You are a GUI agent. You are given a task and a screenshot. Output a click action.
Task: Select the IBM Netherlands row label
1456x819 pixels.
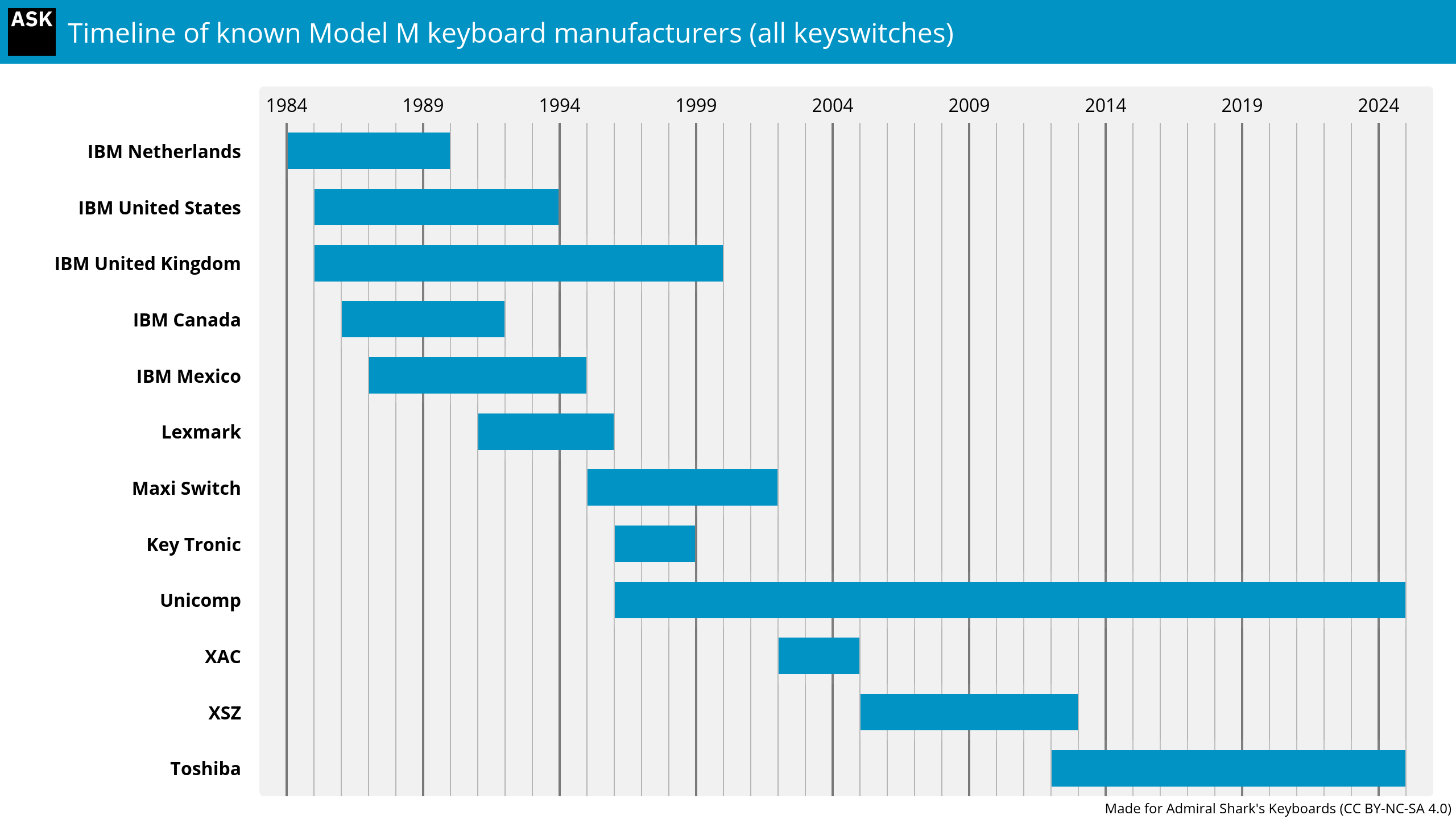coord(164,151)
